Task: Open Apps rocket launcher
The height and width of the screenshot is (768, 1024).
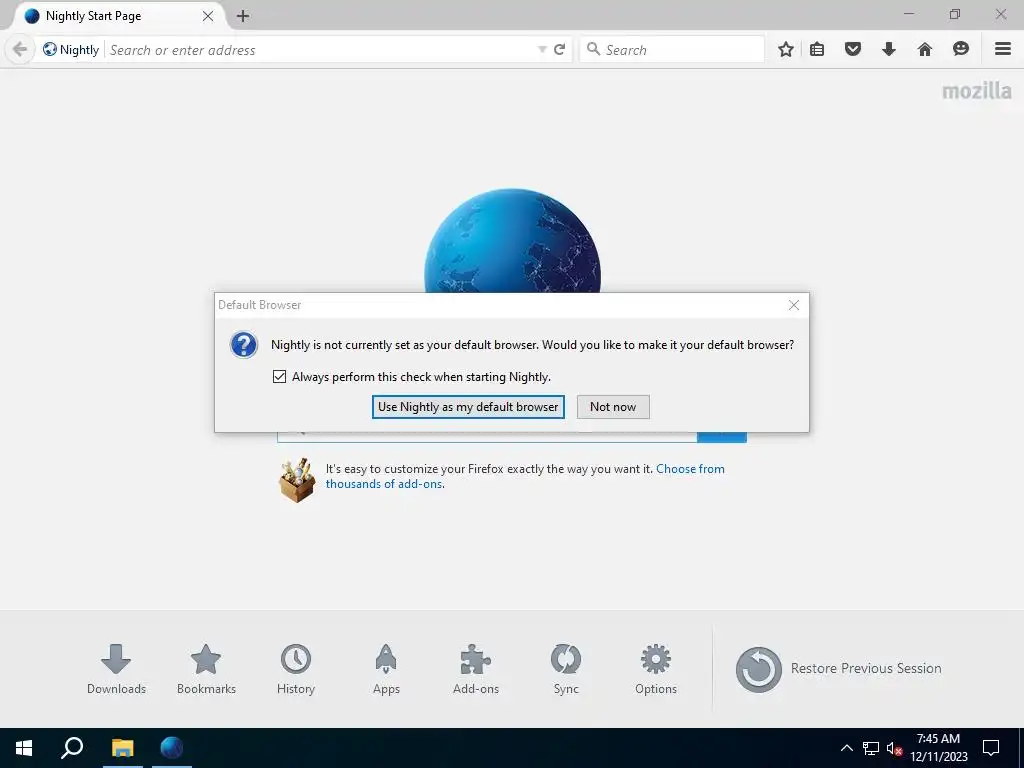Action: pyautogui.click(x=386, y=669)
